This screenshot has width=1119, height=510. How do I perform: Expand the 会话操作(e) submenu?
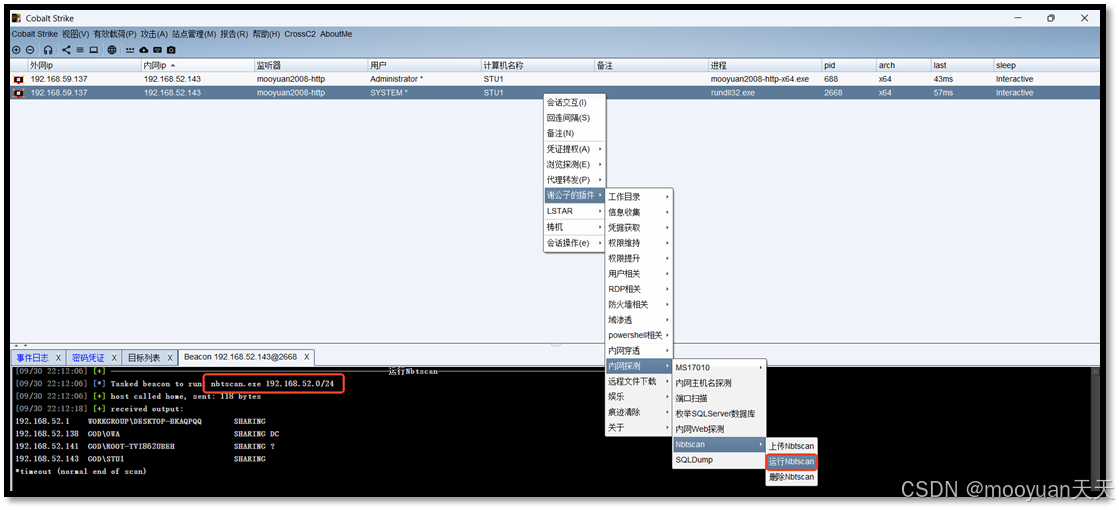click(x=574, y=243)
